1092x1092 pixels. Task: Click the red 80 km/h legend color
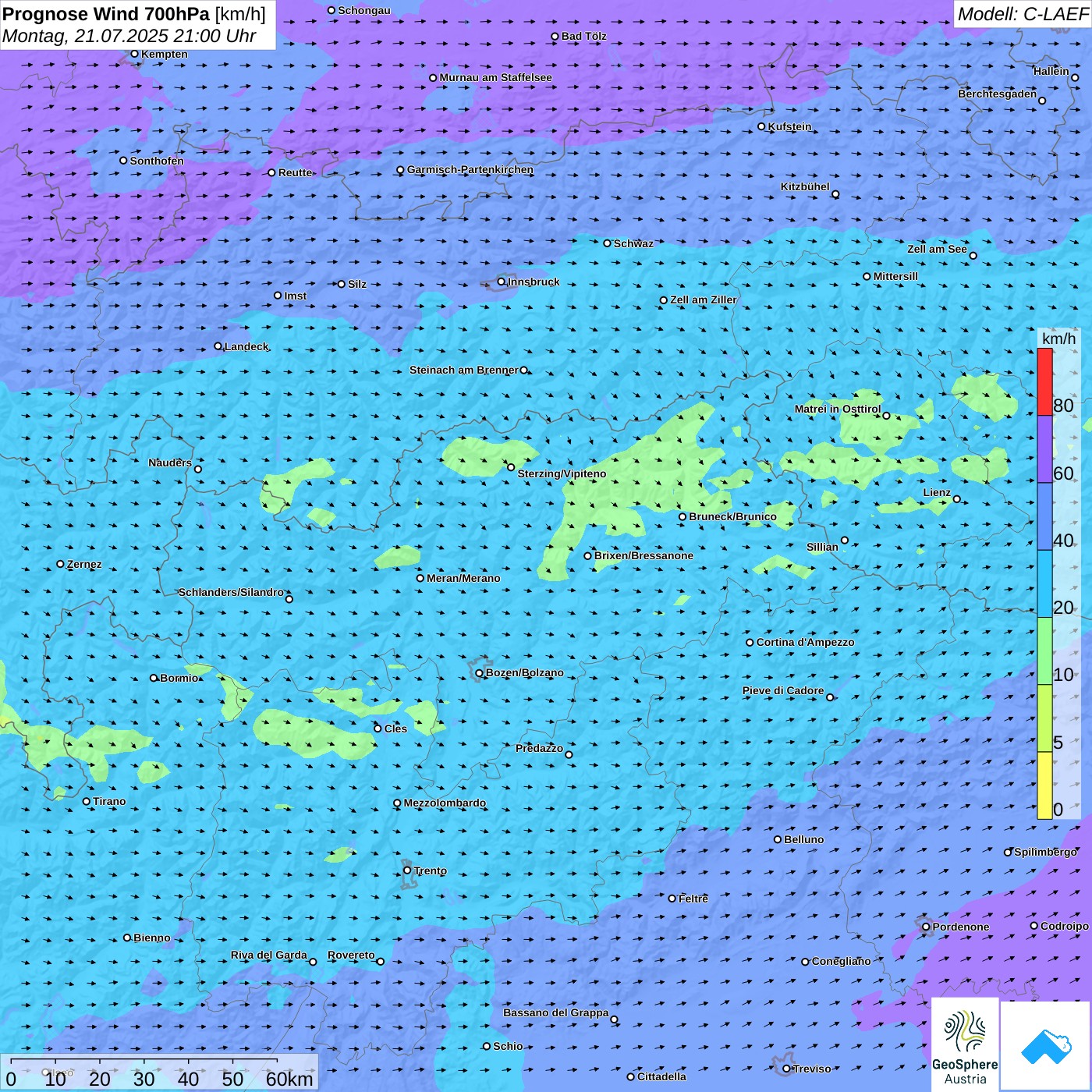1044,381
